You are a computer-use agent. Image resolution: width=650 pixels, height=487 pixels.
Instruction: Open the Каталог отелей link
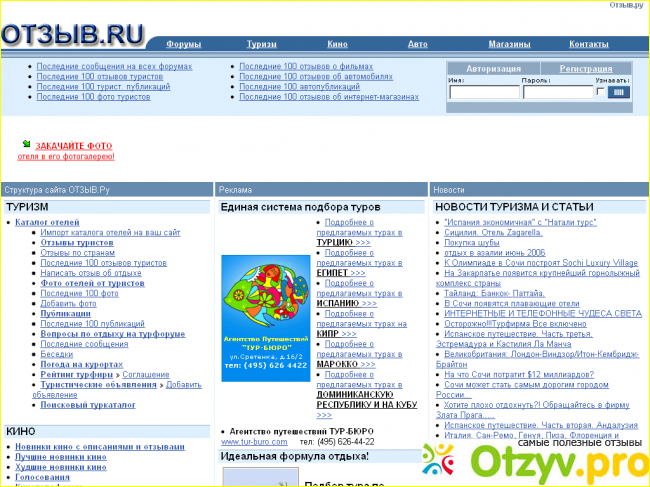(x=47, y=222)
